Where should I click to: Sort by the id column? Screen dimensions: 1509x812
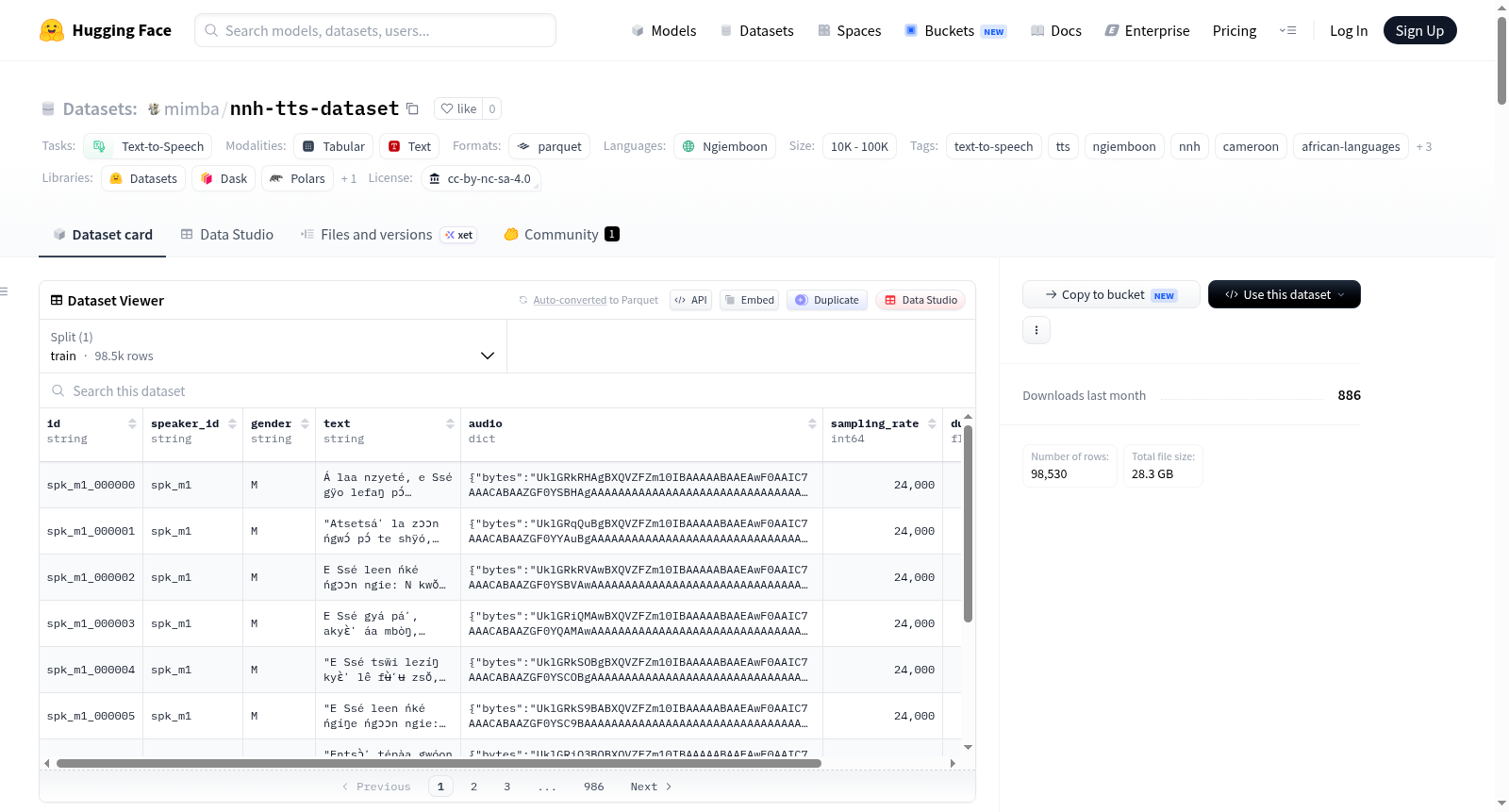[x=132, y=423]
